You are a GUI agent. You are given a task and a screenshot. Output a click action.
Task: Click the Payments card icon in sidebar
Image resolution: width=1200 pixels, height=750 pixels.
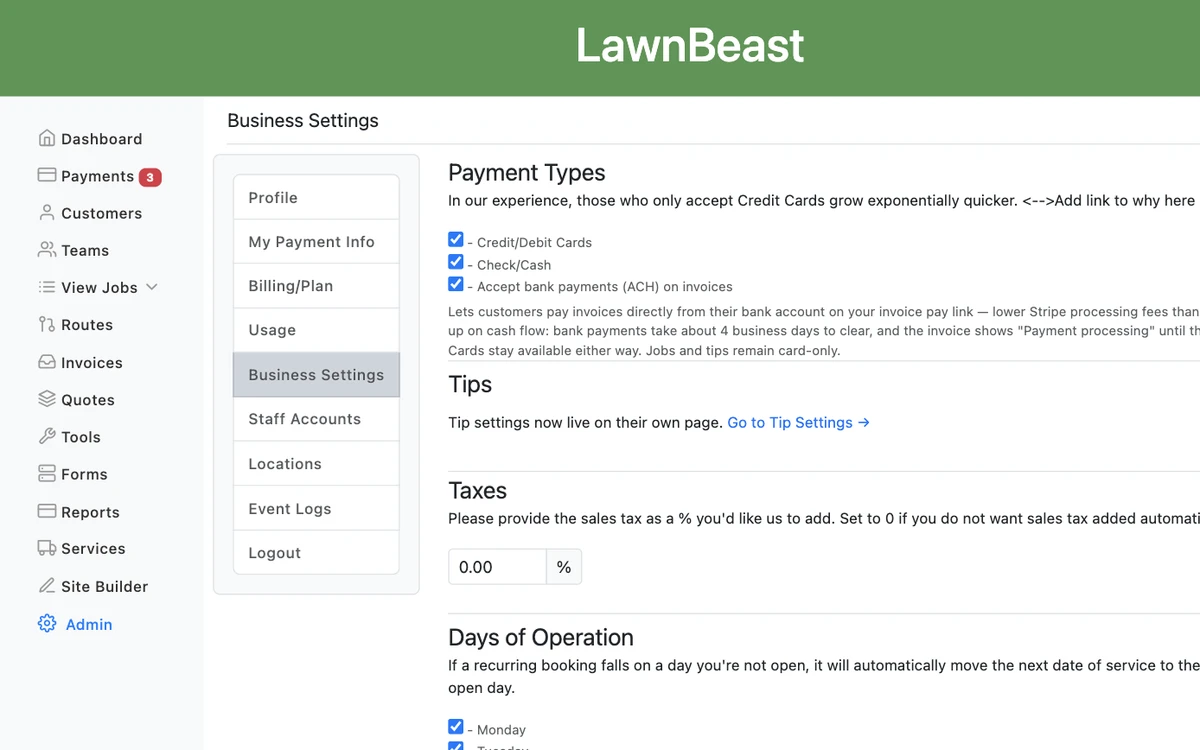(46, 175)
